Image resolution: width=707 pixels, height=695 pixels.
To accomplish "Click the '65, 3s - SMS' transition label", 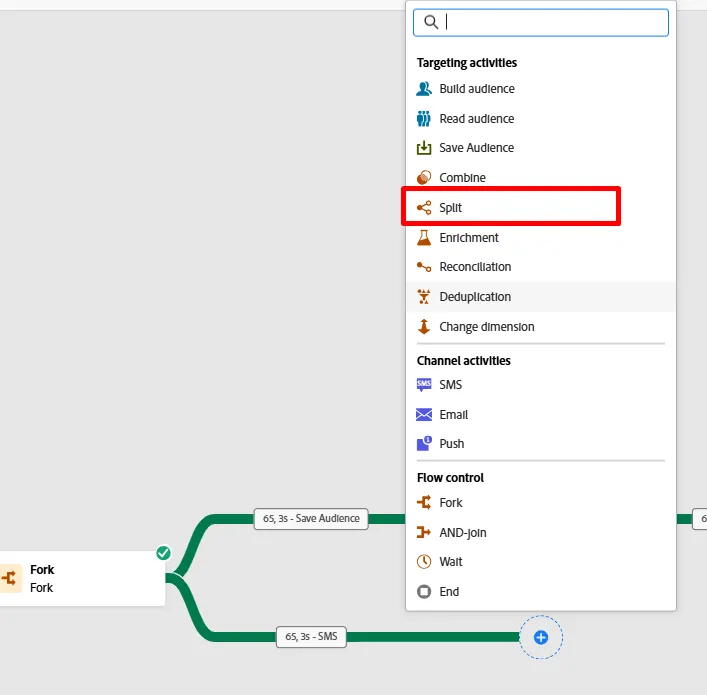I will [x=311, y=636].
